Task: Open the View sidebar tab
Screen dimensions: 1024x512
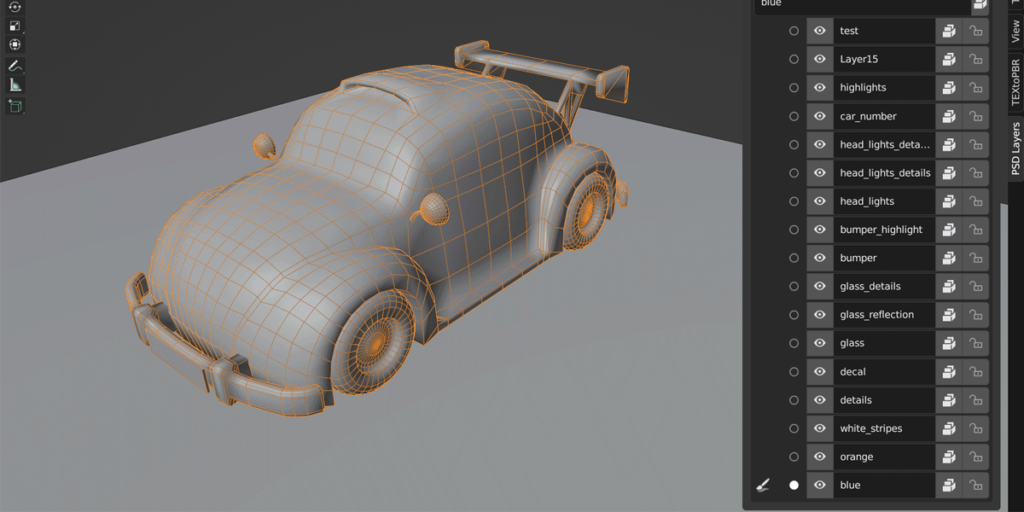Action: (1016, 31)
